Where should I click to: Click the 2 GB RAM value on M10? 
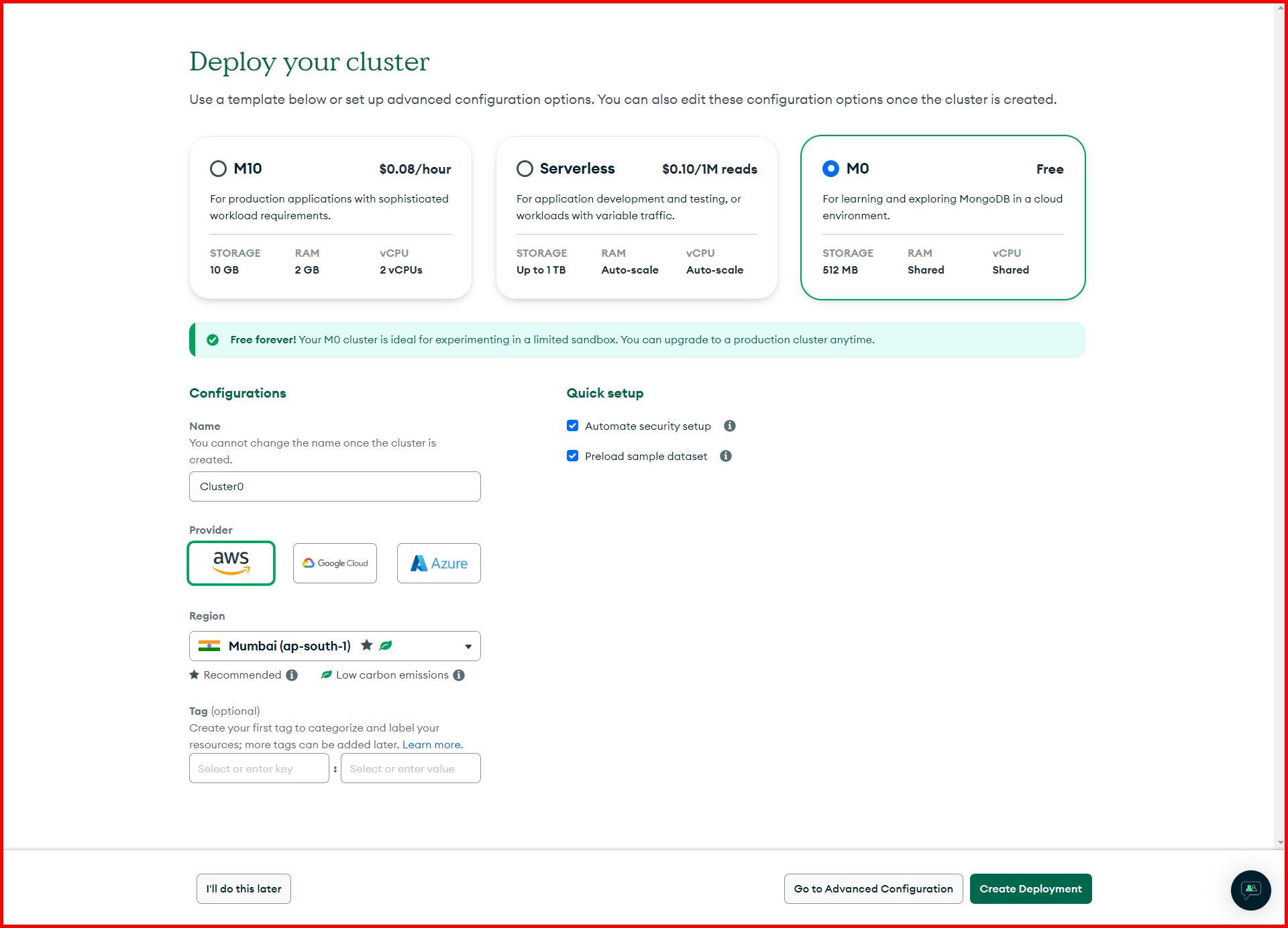tap(307, 270)
